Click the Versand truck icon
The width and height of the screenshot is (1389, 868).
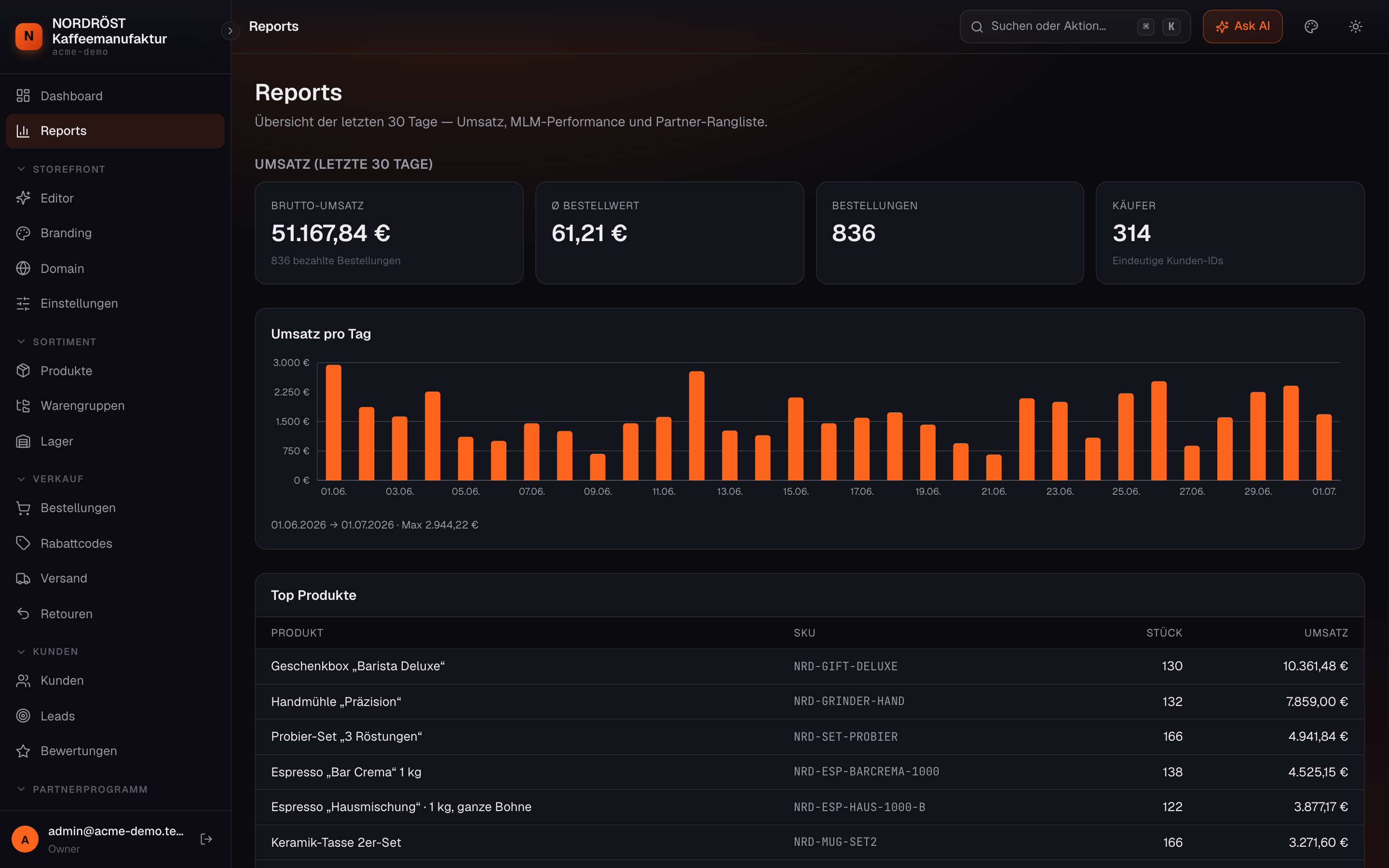pyautogui.click(x=23, y=578)
